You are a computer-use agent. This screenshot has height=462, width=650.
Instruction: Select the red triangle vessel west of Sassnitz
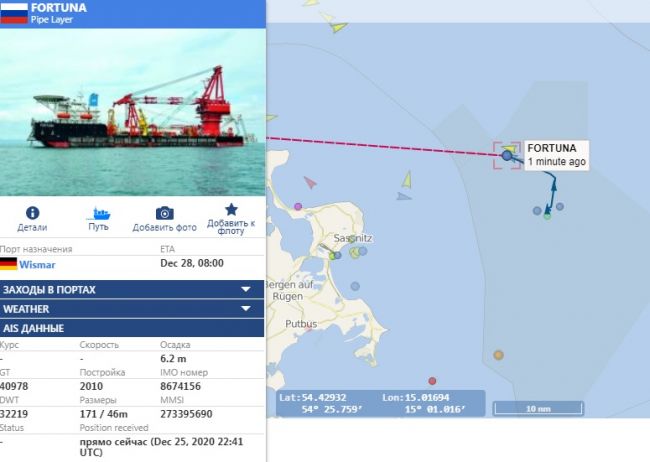point(310,182)
